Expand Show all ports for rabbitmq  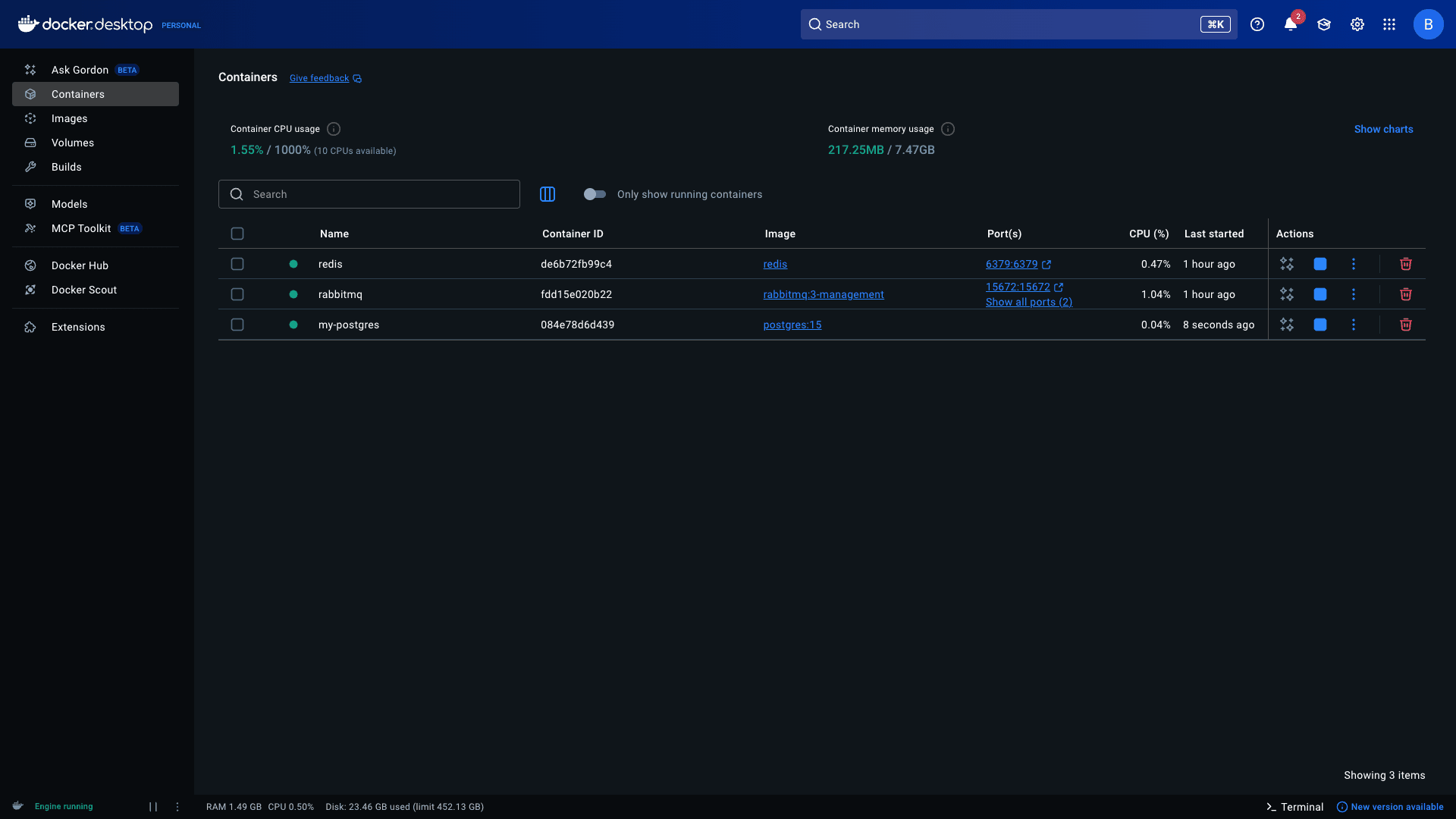pyautogui.click(x=1028, y=302)
